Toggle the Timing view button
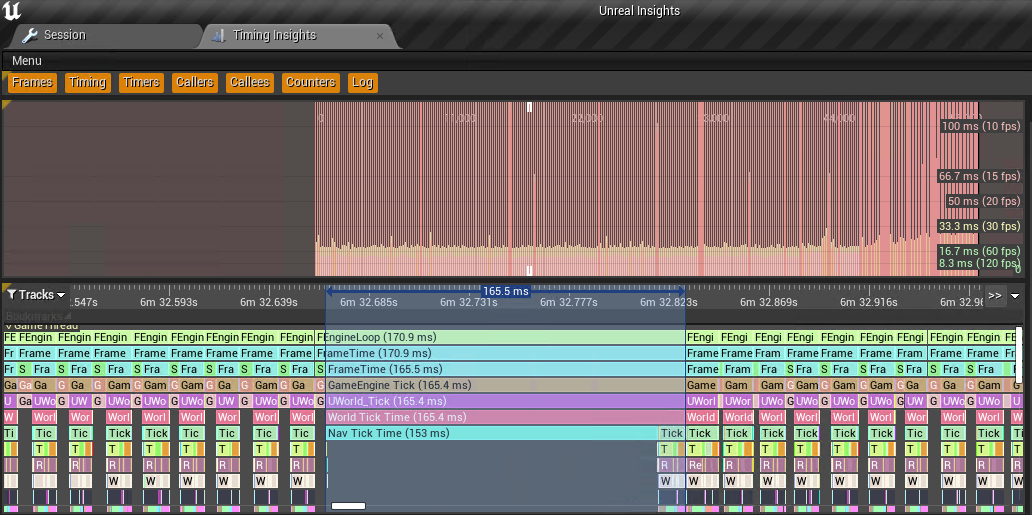The height and width of the screenshot is (515, 1032). coord(87,83)
